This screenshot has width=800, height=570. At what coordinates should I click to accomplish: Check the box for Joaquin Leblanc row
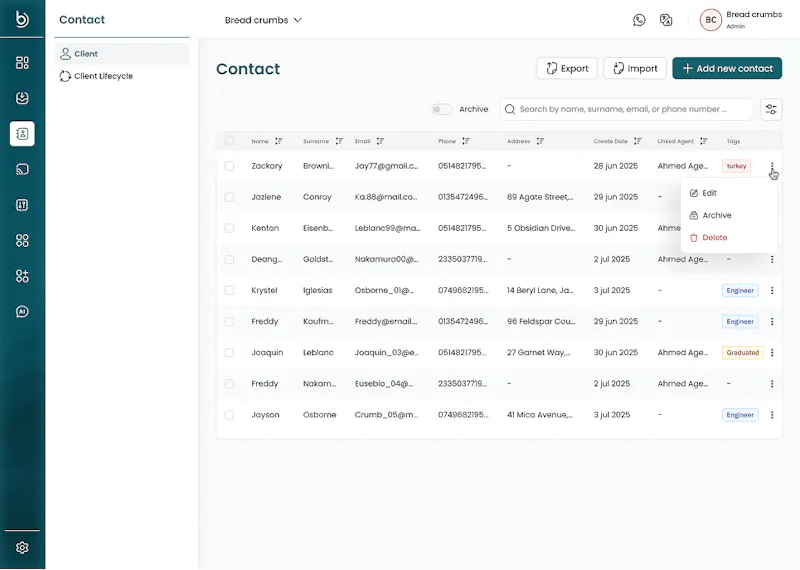point(230,353)
